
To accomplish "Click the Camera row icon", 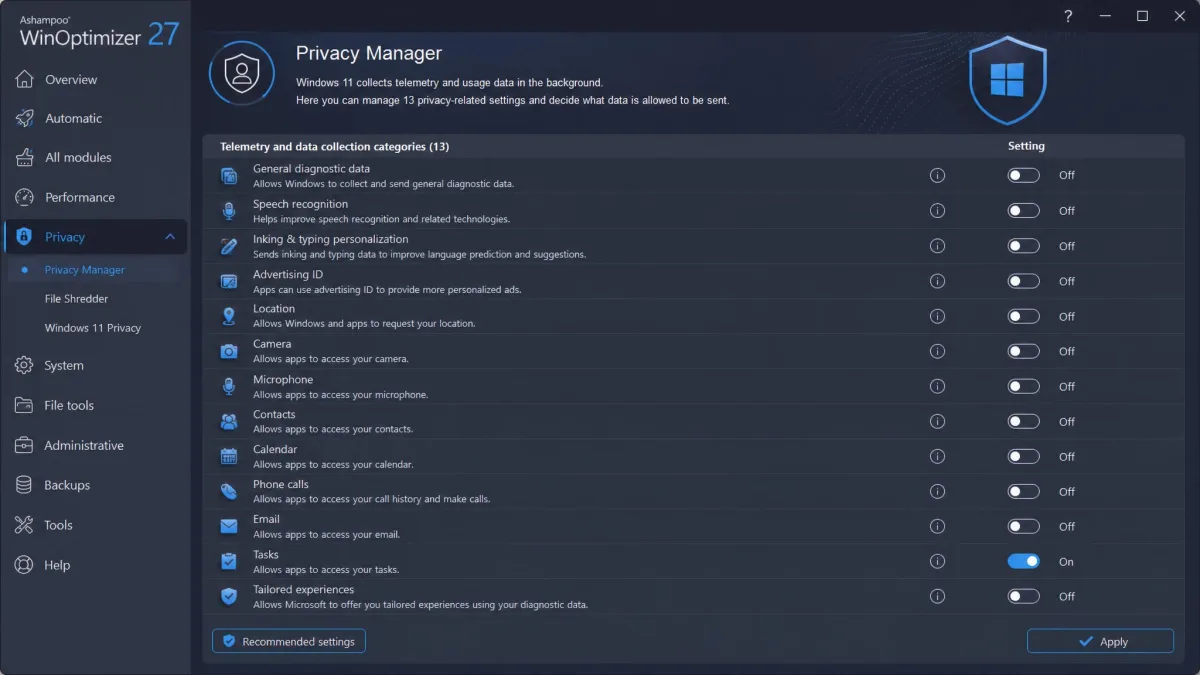I will 229,351.
